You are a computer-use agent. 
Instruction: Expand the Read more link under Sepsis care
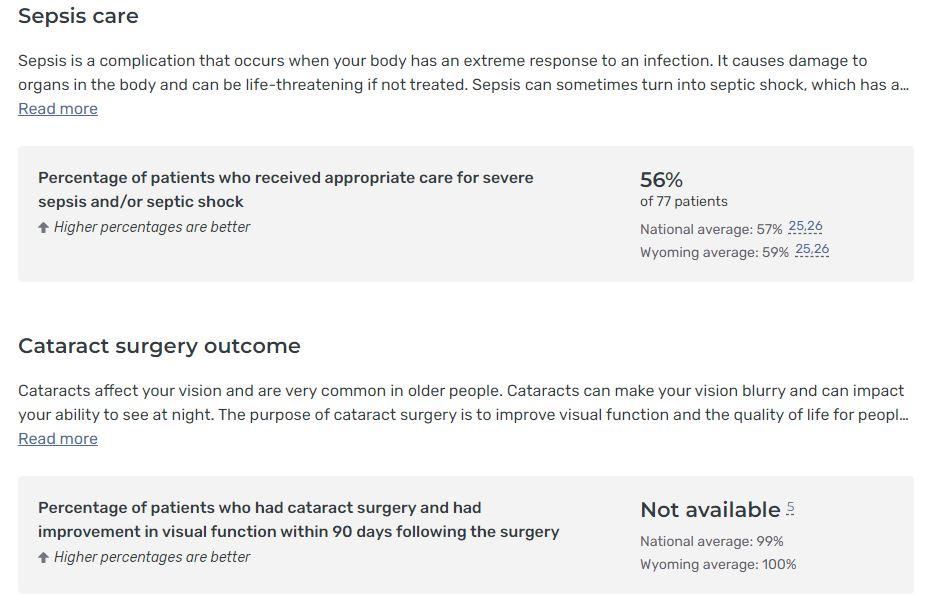(x=57, y=108)
